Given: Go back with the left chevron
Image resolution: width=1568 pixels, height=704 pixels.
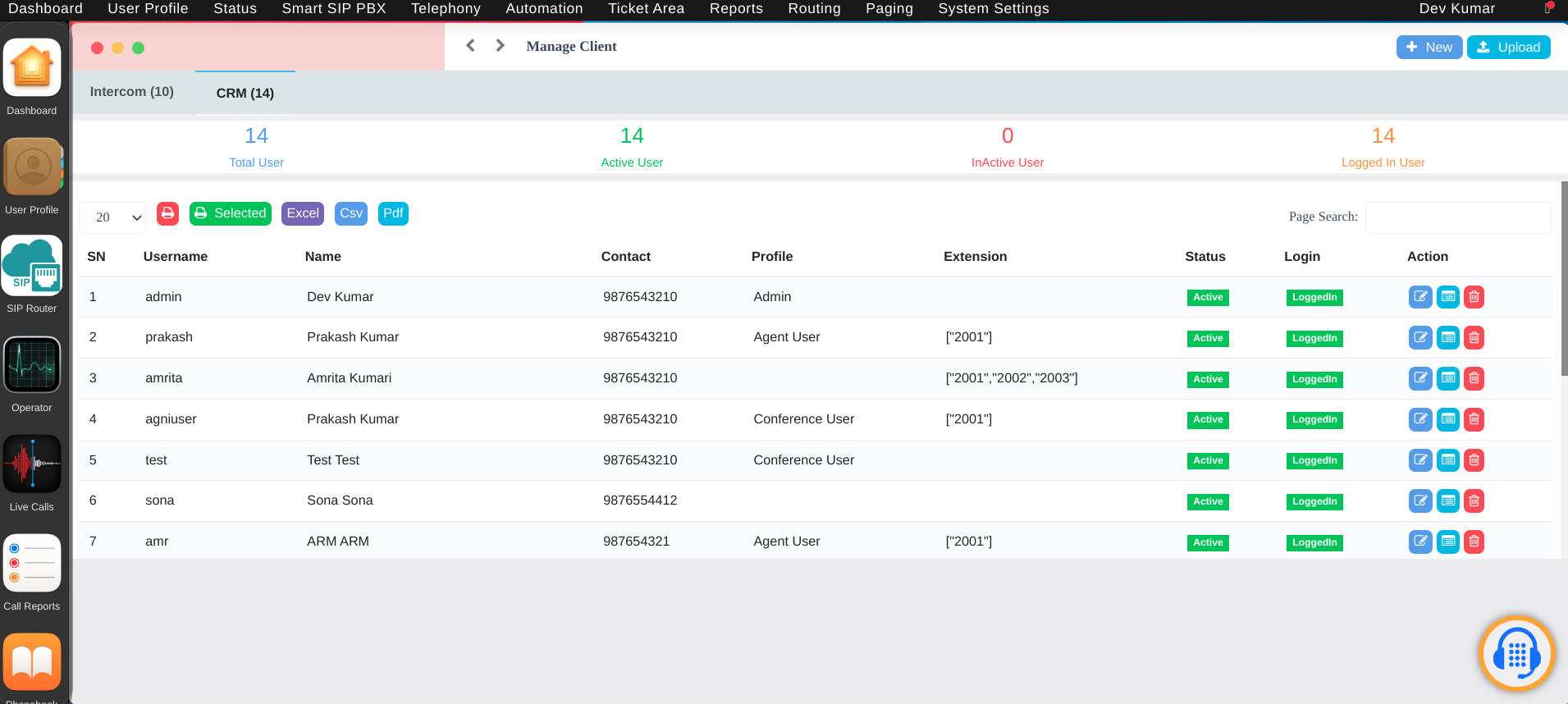Looking at the screenshot, I should pos(470,45).
